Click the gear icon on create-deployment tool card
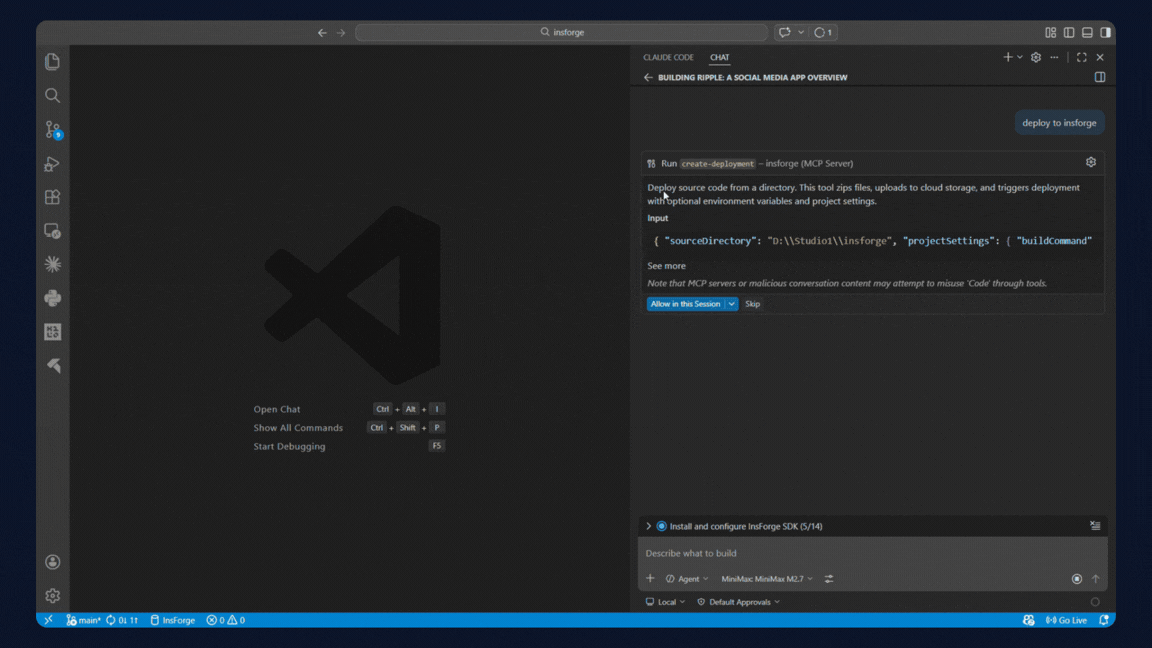 click(x=1091, y=162)
